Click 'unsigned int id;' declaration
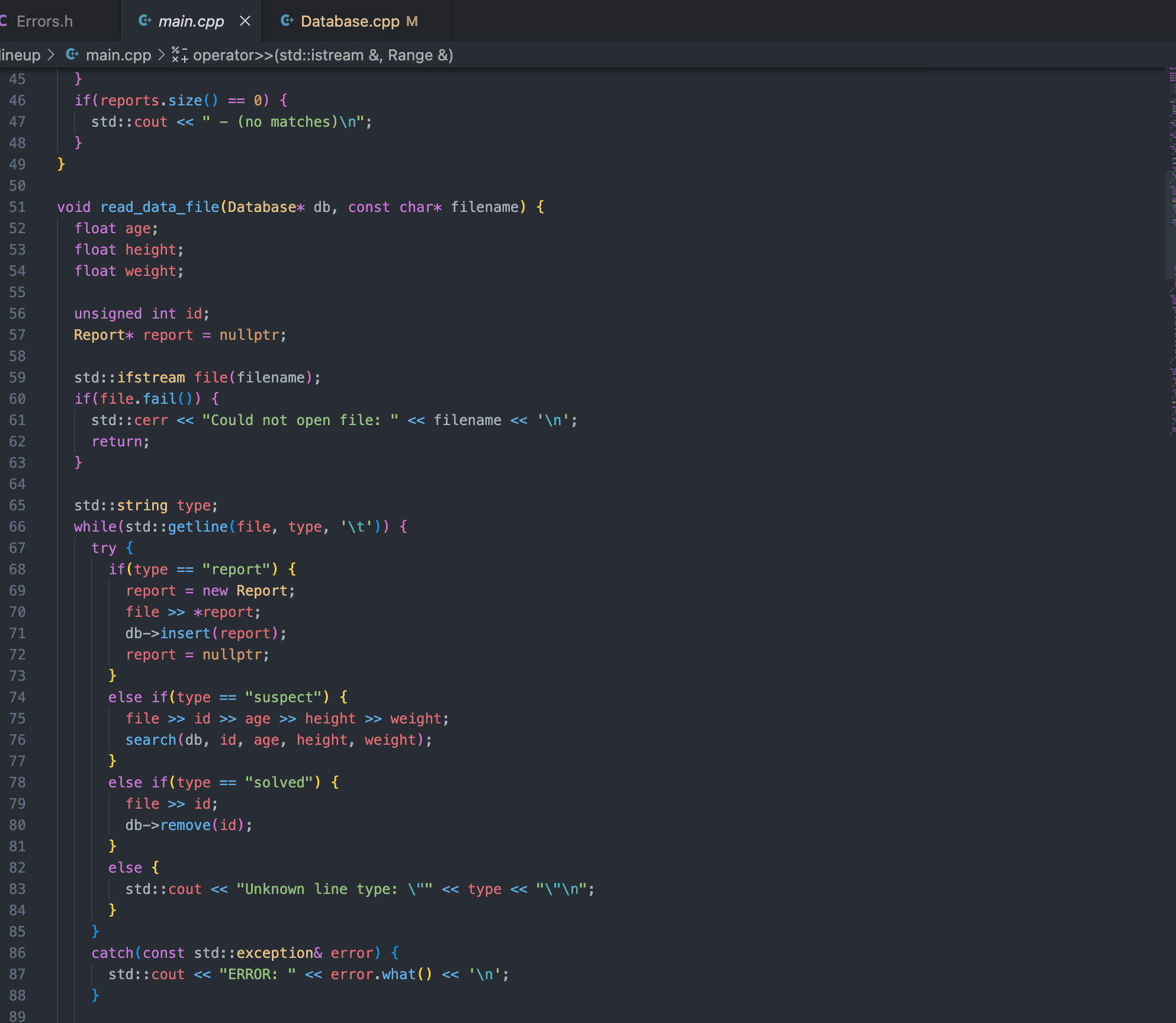The image size is (1176, 1023). click(x=142, y=314)
